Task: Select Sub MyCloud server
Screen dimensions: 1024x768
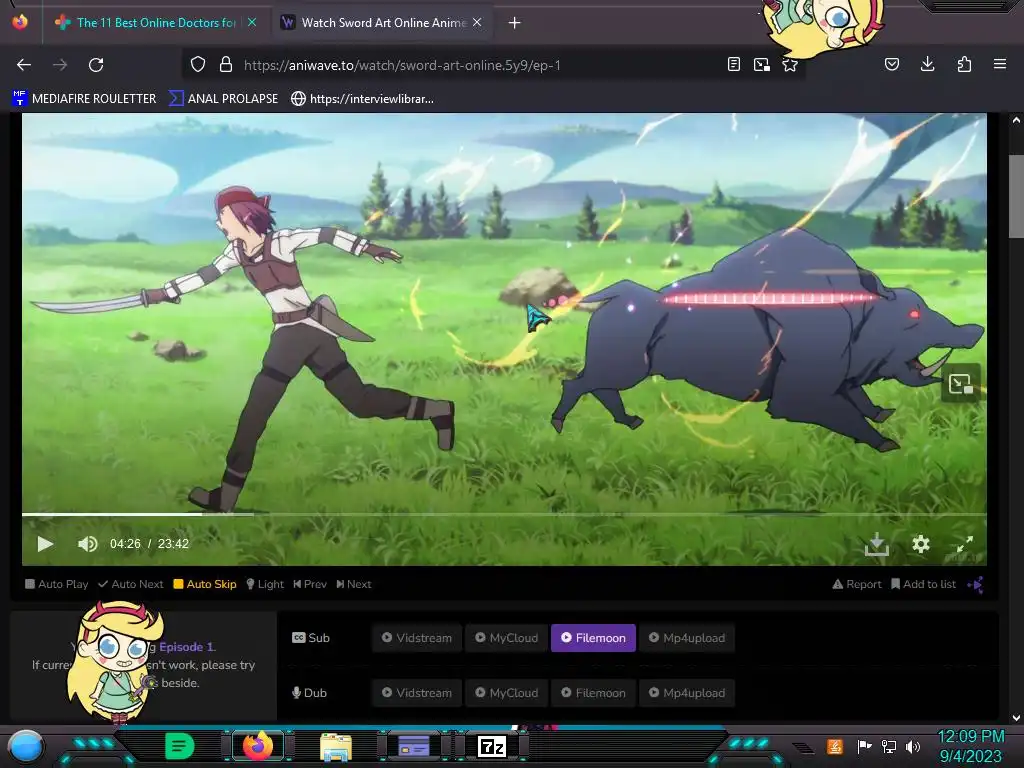Action: (x=507, y=638)
